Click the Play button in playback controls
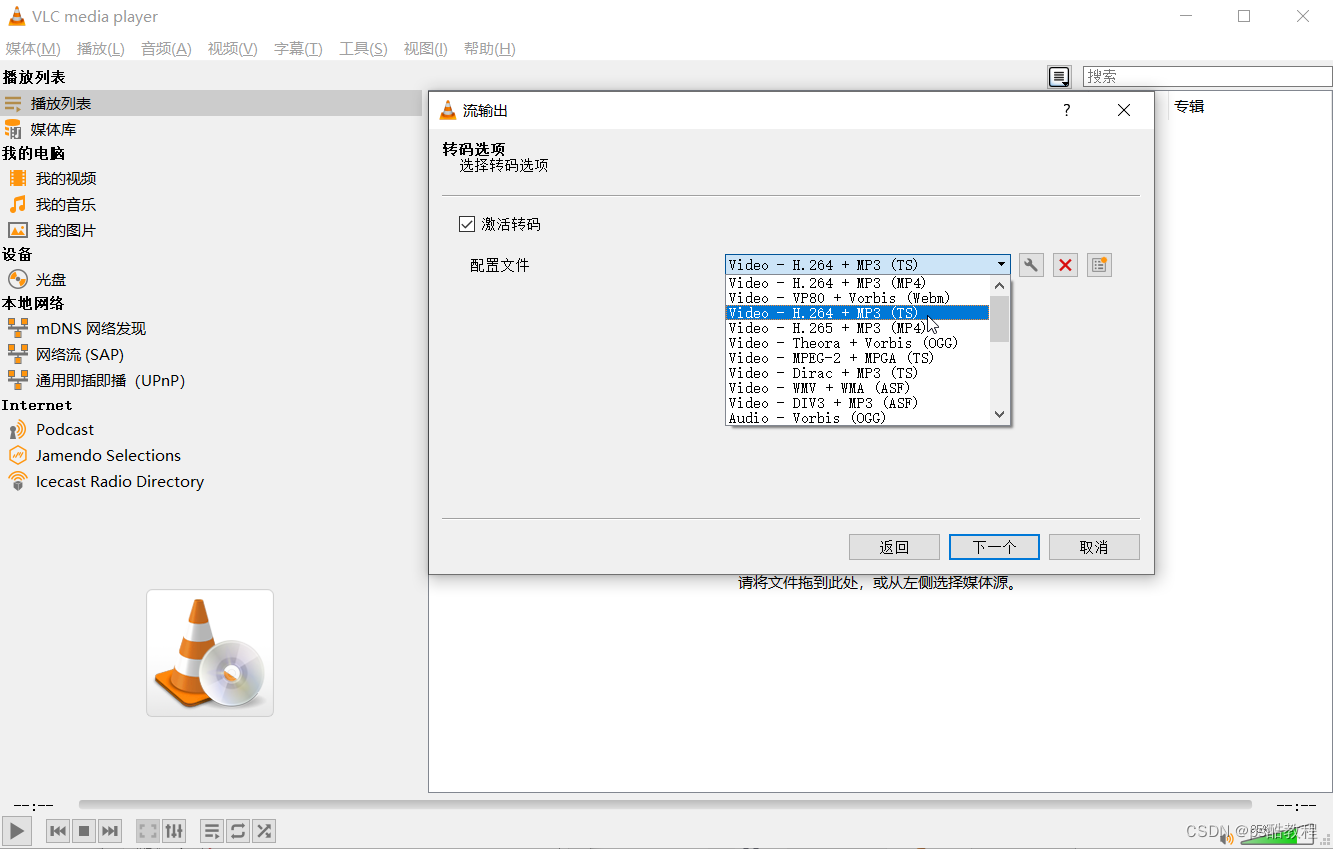 (17, 830)
